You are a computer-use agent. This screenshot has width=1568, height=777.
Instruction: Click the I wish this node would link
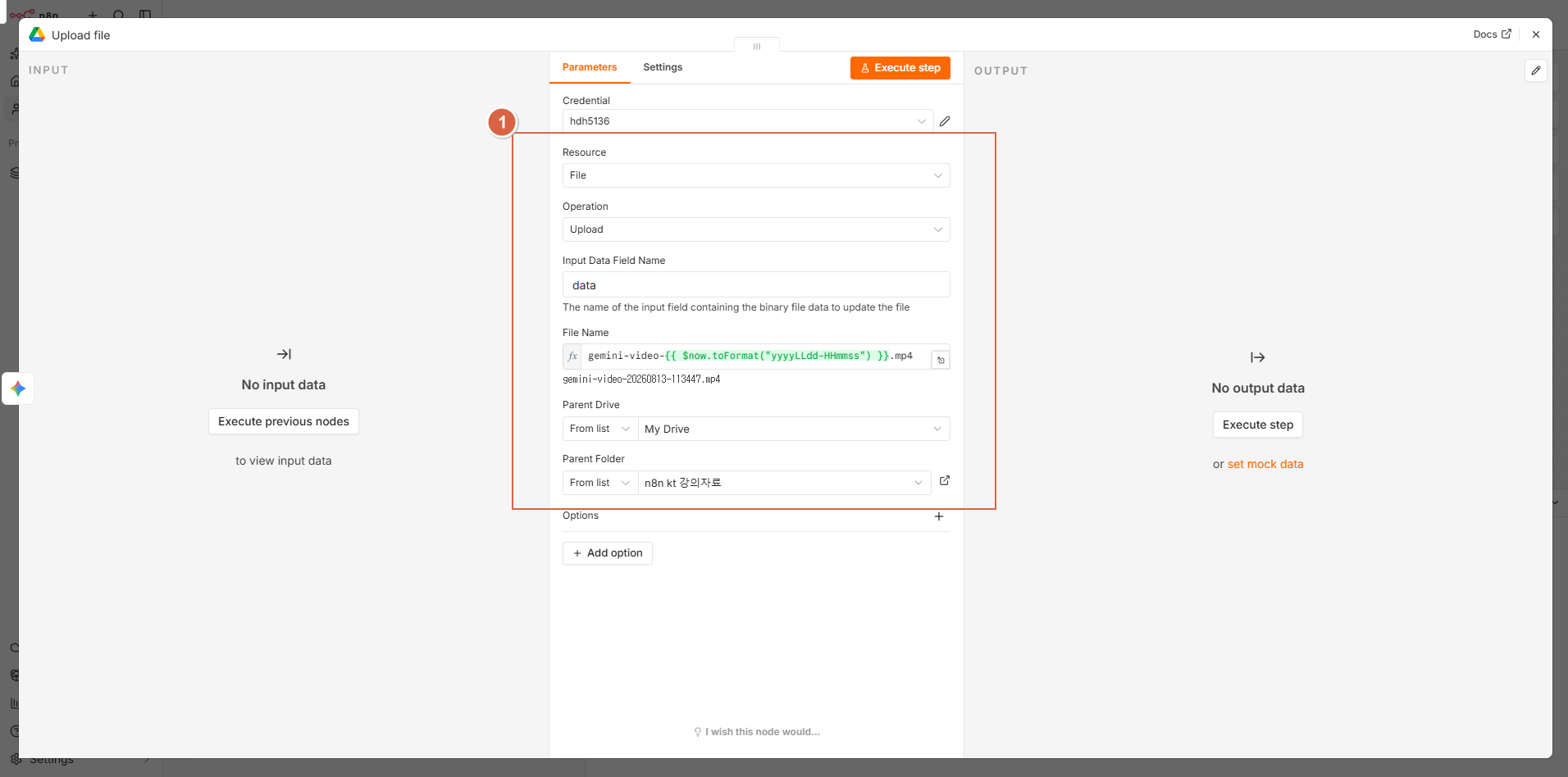[x=757, y=732]
